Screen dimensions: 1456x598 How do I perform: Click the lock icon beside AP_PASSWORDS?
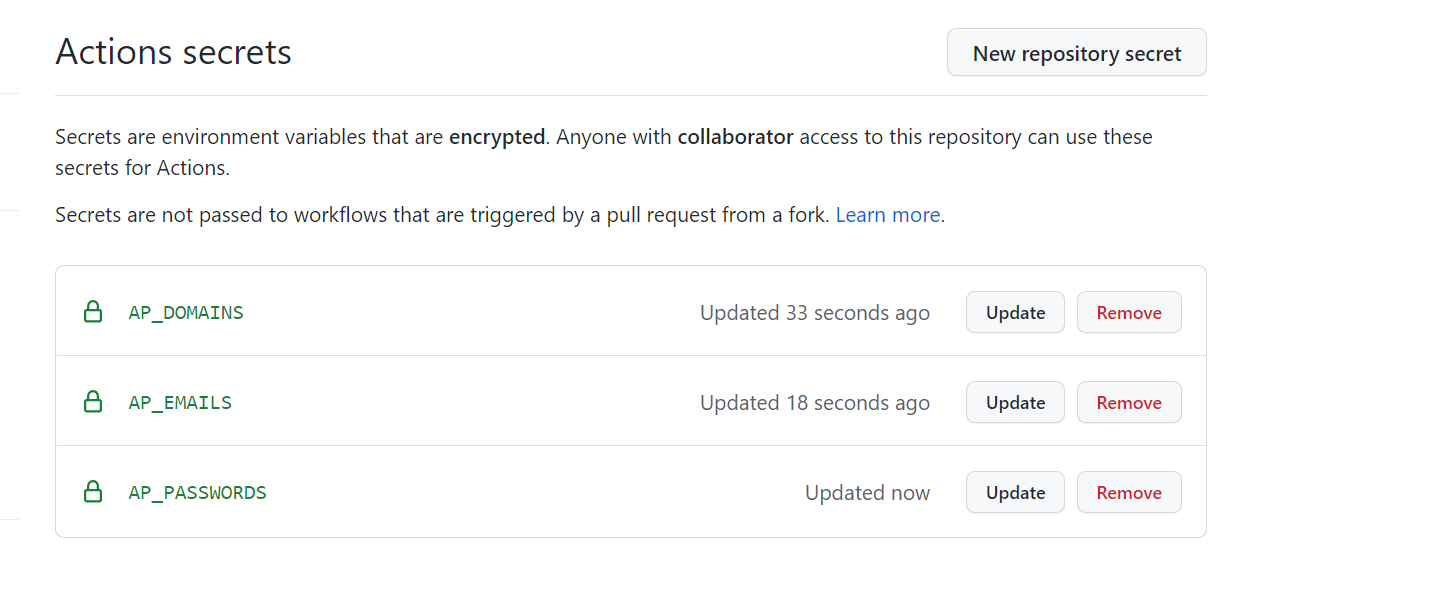(x=93, y=492)
